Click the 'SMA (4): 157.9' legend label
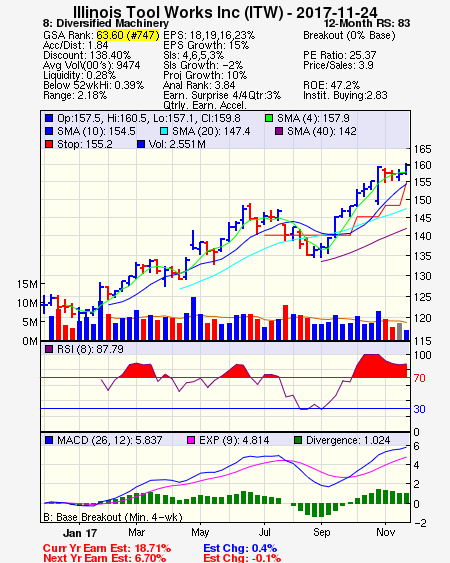The image size is (450, 563). point(313,118)
